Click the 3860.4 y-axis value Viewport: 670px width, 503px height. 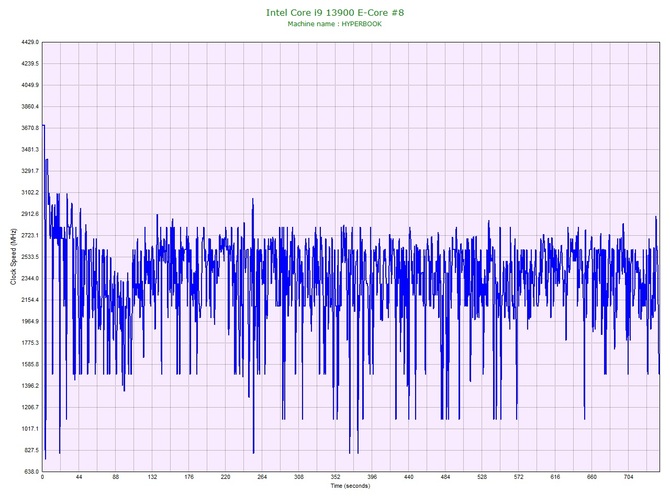click(30, 106)
